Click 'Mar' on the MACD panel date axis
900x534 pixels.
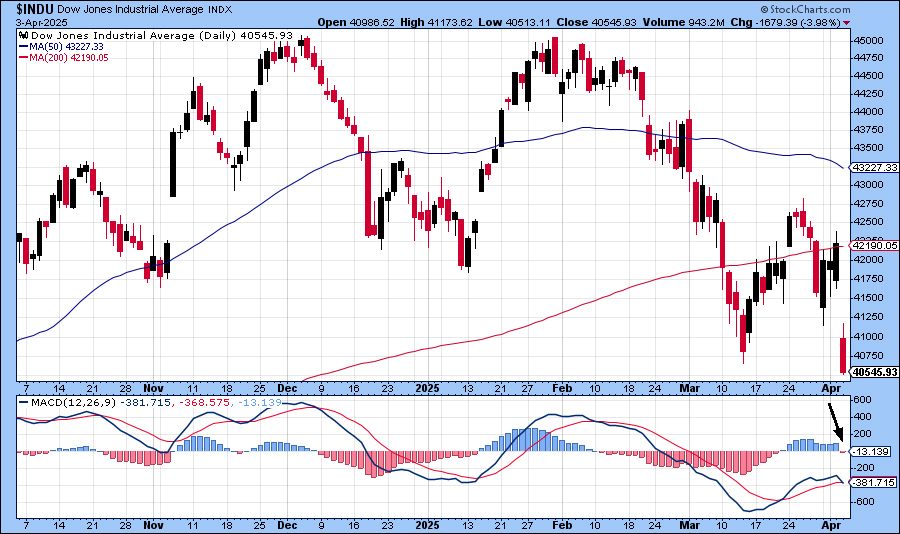tap(689, 525)
